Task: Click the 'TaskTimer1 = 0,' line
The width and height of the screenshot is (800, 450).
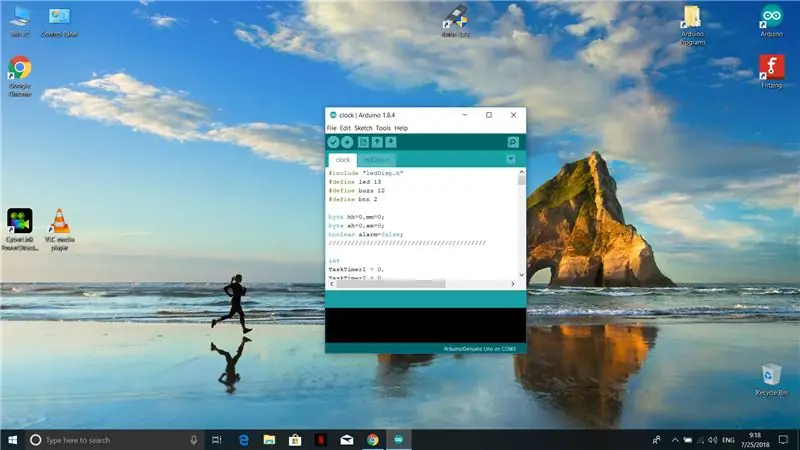Action: pos(356,269)
